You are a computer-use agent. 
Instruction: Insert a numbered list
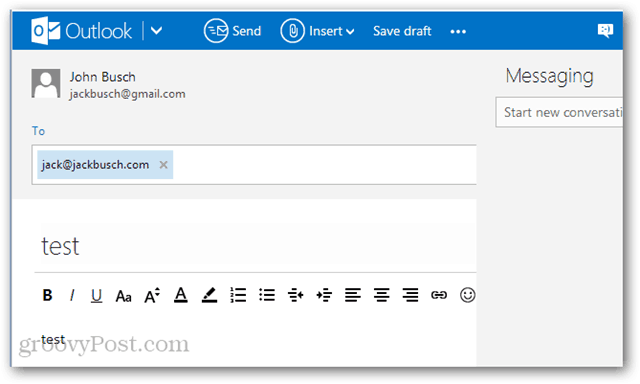click(x=238, y=295)
